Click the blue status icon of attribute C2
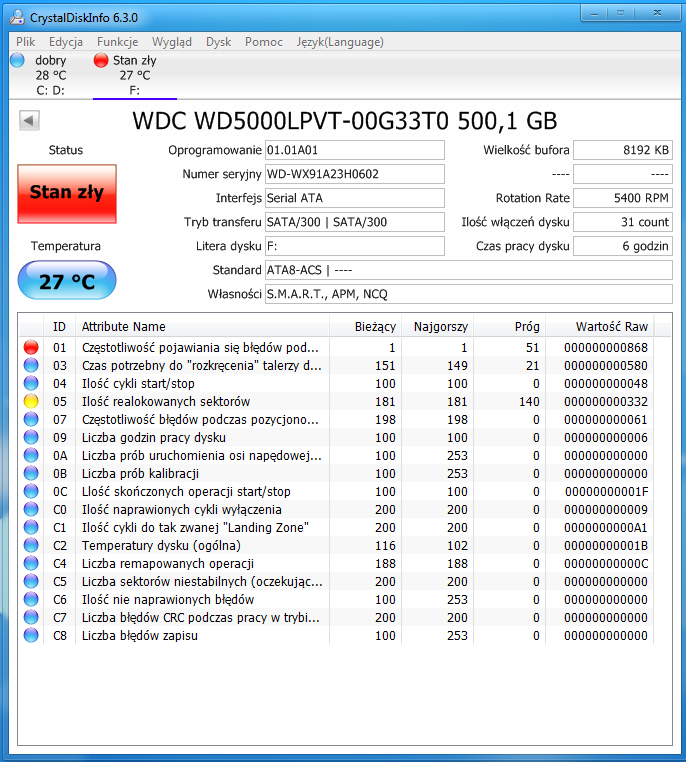The width and height of the screenshot is (686, 762). click(x=31, y=545)
